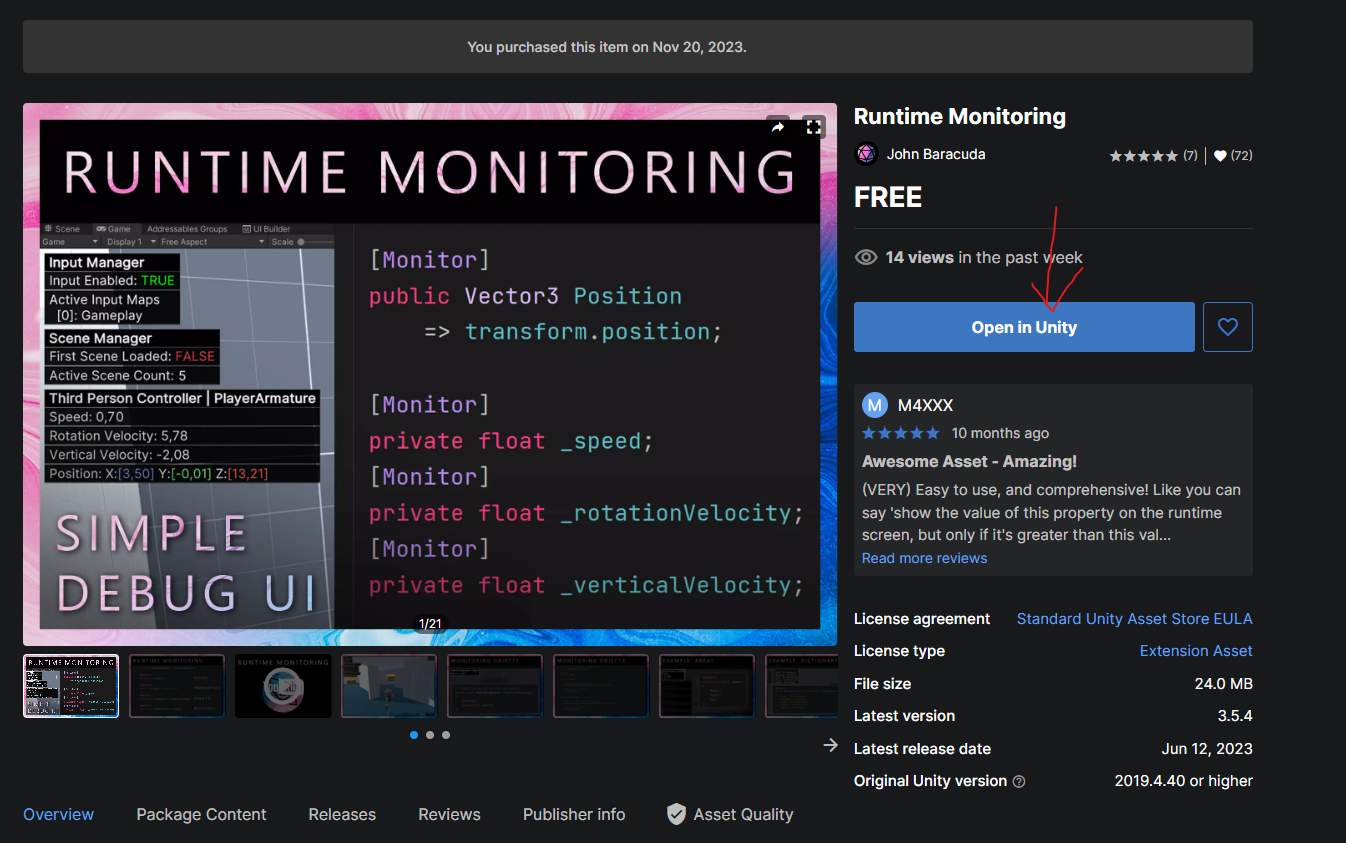Viewport: 1346px width, 843px height.
Task: Click the file size value 24.0 MB
Action: tap(1224, 684)
